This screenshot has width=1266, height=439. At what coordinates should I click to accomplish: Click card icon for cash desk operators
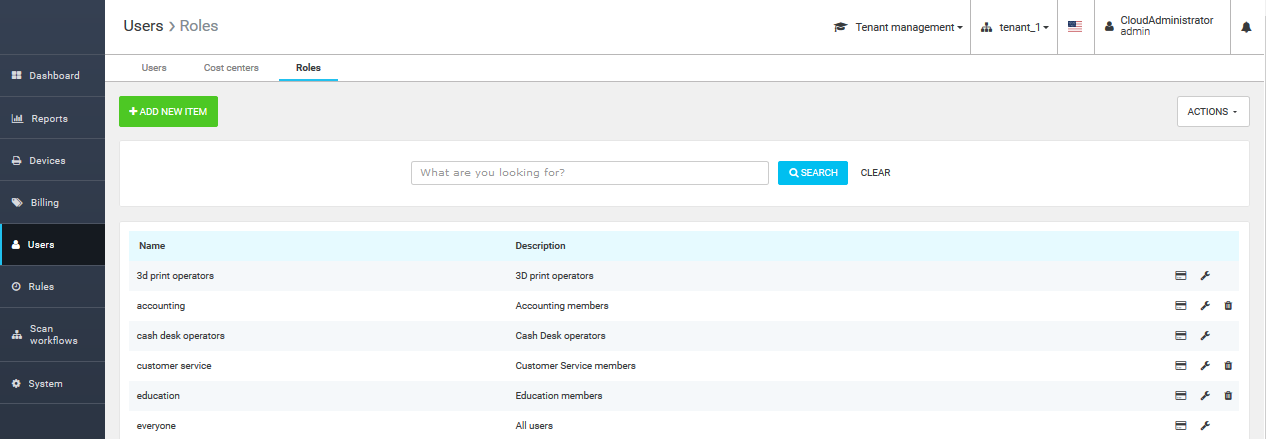pos(1180,336)
